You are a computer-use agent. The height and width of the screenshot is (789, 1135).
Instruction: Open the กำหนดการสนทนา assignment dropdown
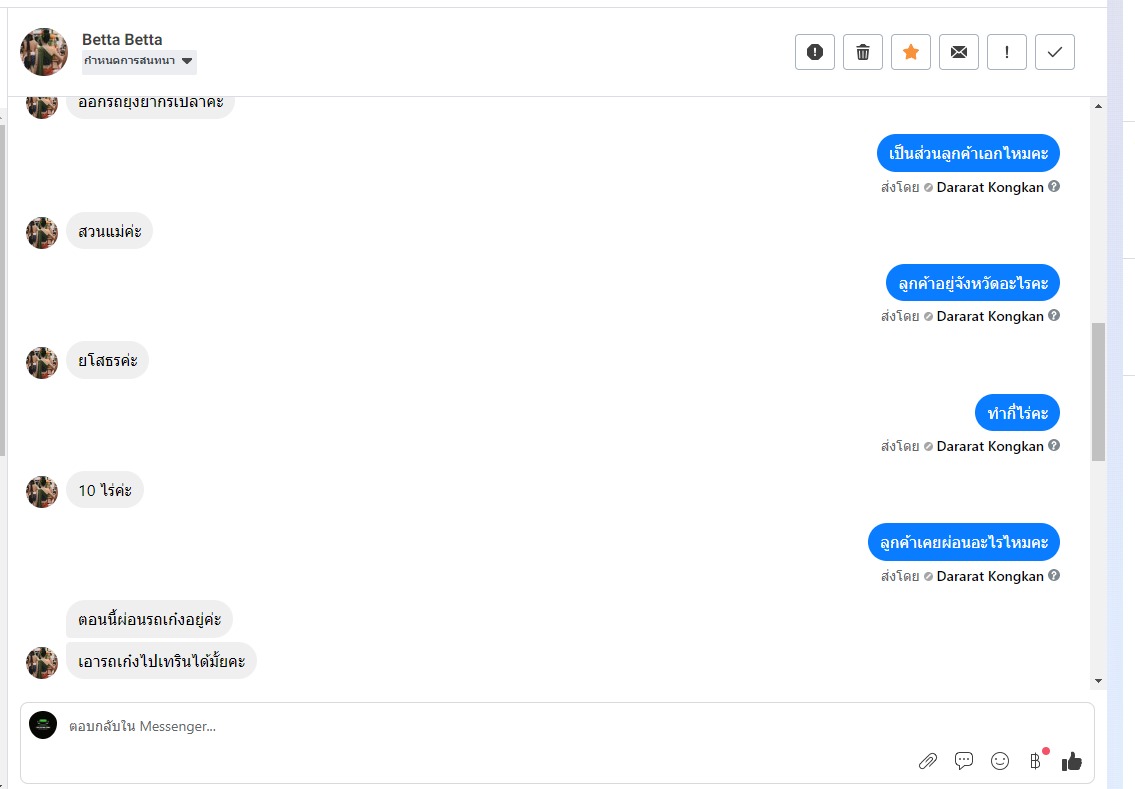[x=139, y=61]
